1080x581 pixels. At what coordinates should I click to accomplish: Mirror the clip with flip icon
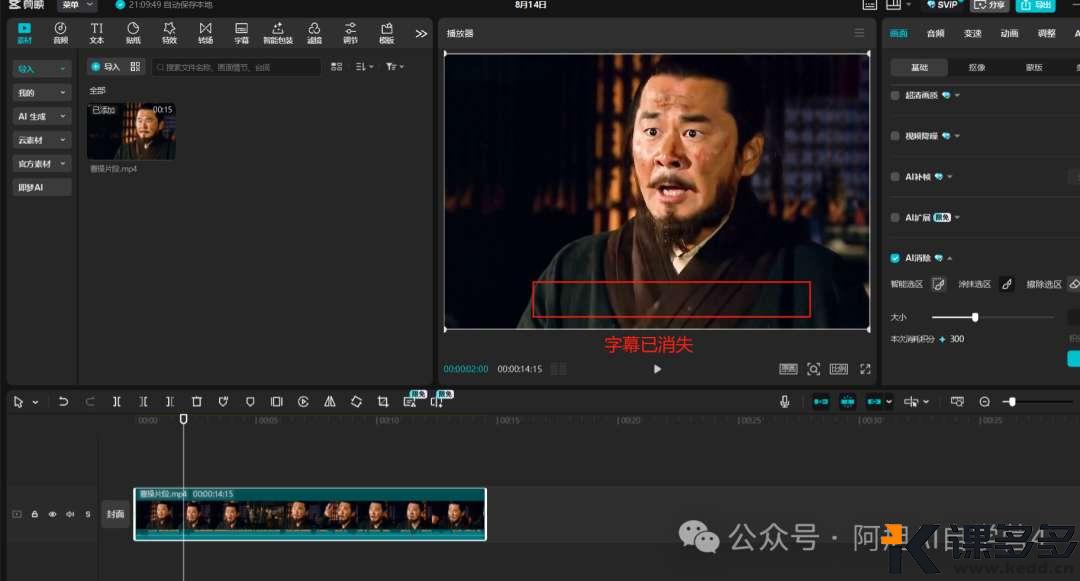330,401
